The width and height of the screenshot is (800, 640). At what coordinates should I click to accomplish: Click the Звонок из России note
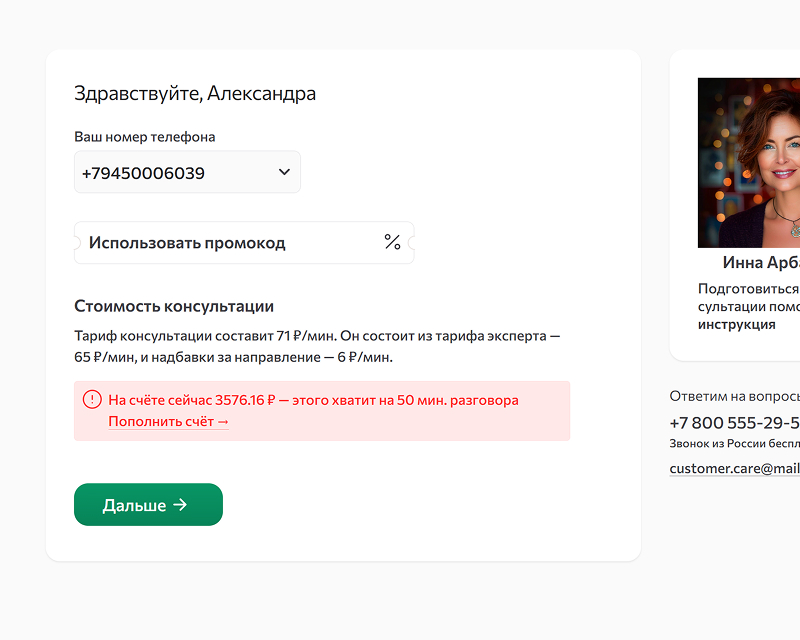(x=734, y=443)
